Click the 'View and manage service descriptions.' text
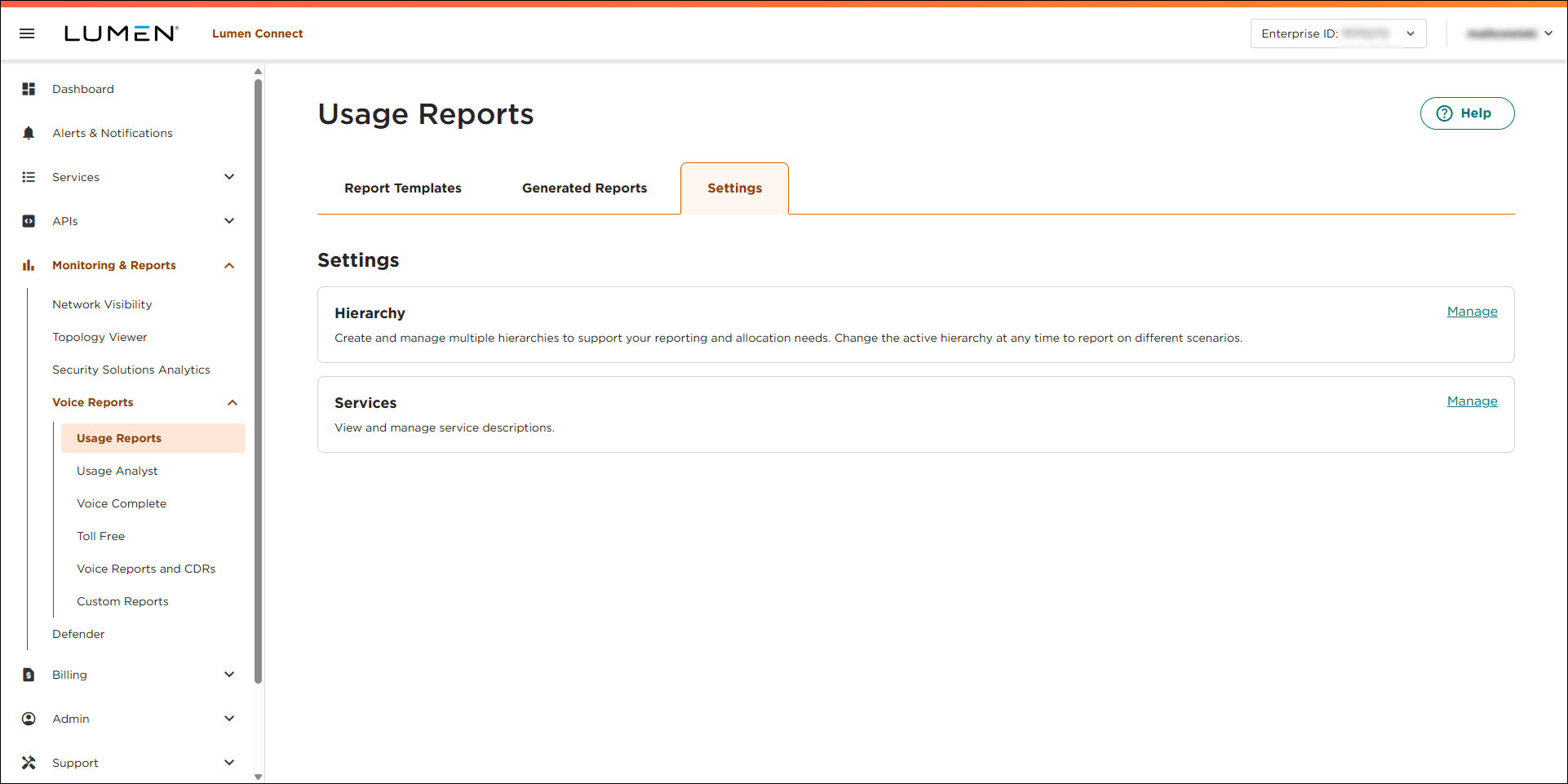1568x784 pixels. point(445,427)
